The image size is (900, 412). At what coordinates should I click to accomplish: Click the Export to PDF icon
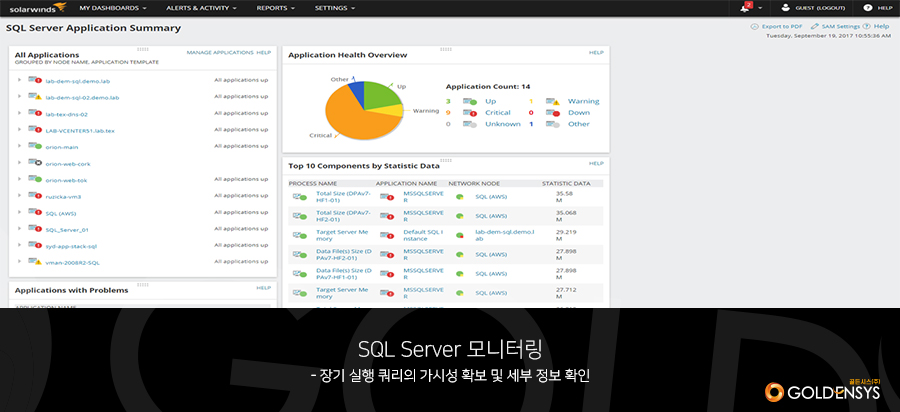[x=755, y=26]
